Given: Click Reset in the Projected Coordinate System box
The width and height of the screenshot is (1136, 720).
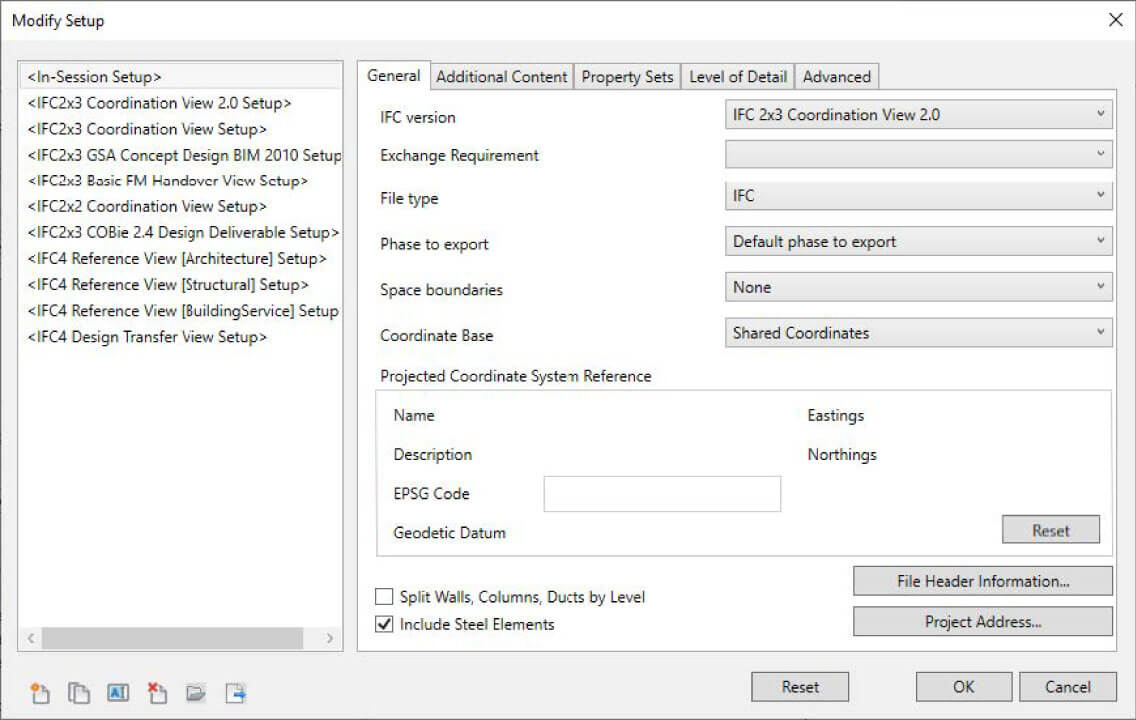Looking at the screenshot, I should [x=1051, y=530].
